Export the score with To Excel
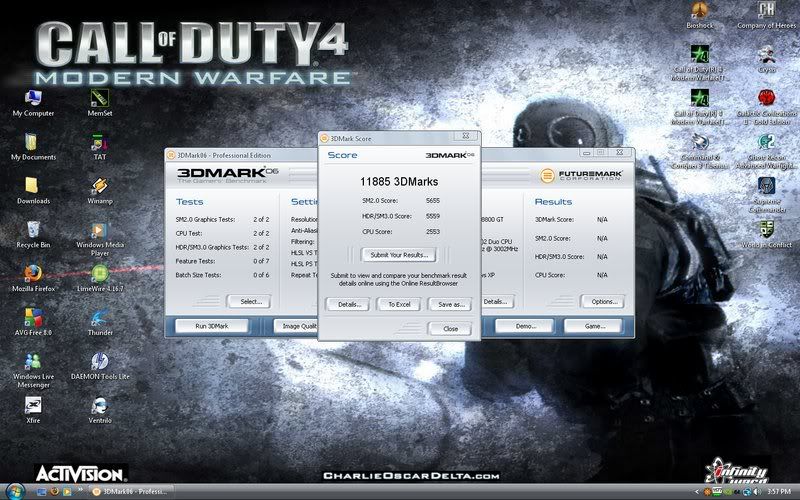The width and height of the screenshot is (800, 500). coord(398,304)
